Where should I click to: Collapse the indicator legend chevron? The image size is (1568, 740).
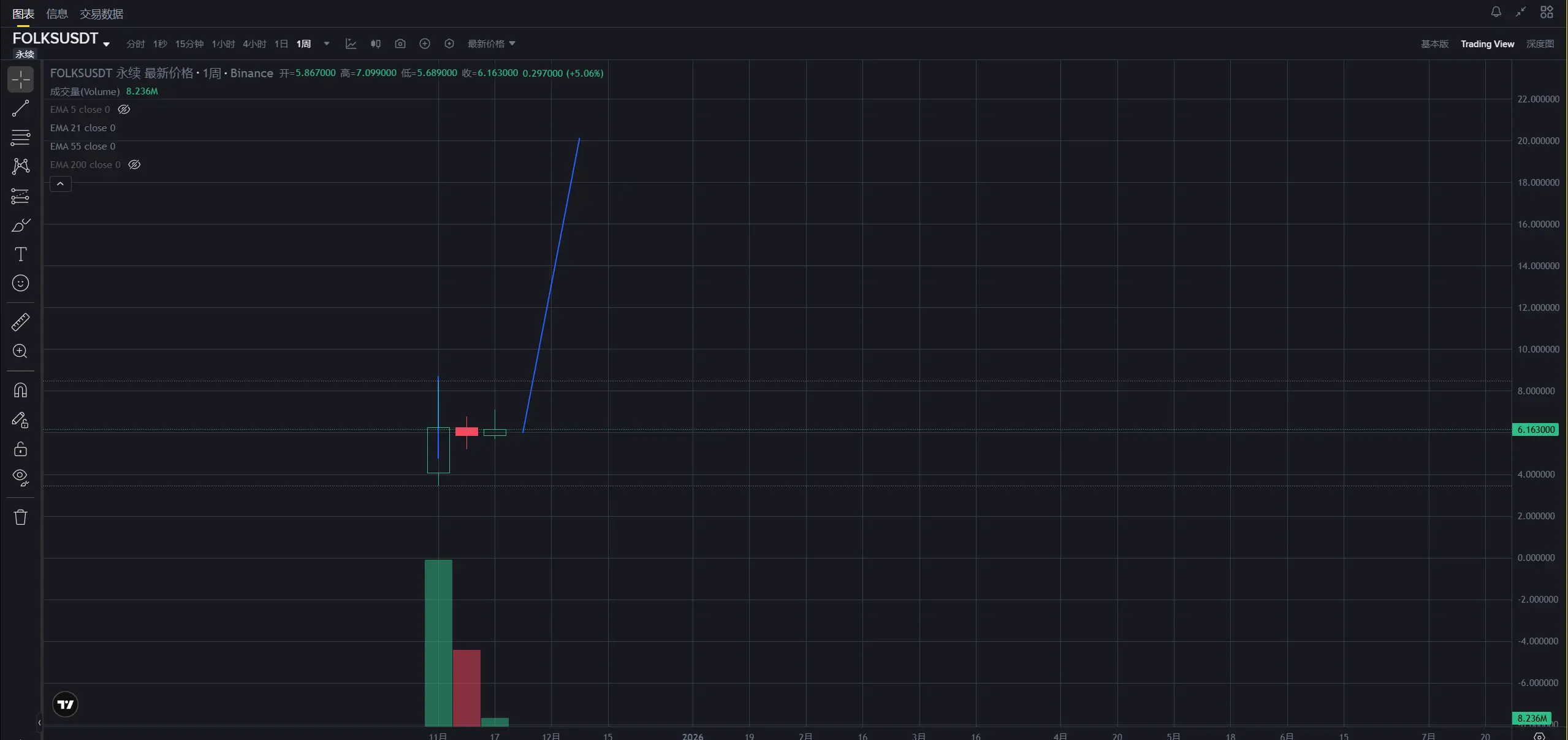(x=60, y=184)
